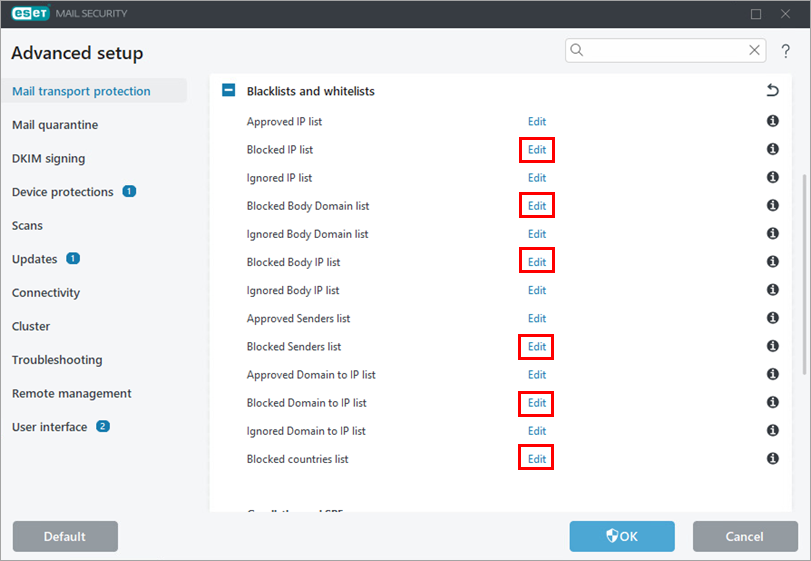
Task: Edit the Blocked Body Domain list
Action: click(x=537, y=206)
